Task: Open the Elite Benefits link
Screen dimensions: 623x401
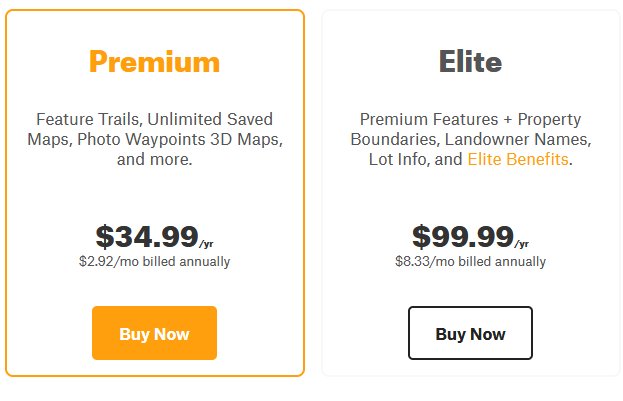Action: (518, 159)
